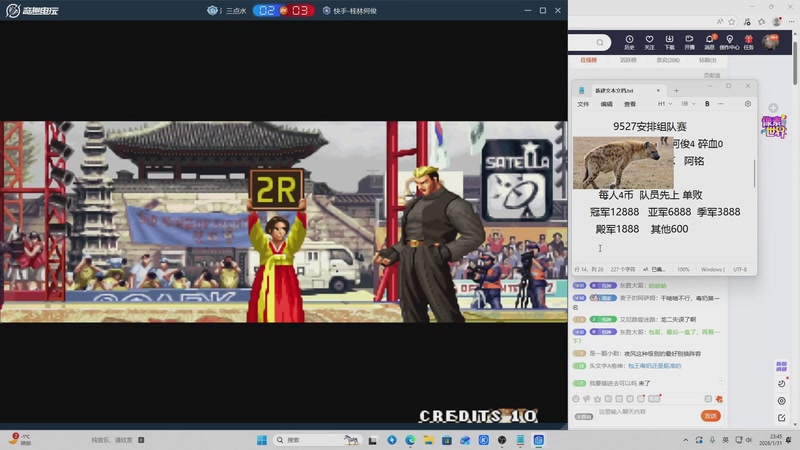800x450 pixels.
Task: Open Messages (消息) bell icon
Action: tap(709, 42)
